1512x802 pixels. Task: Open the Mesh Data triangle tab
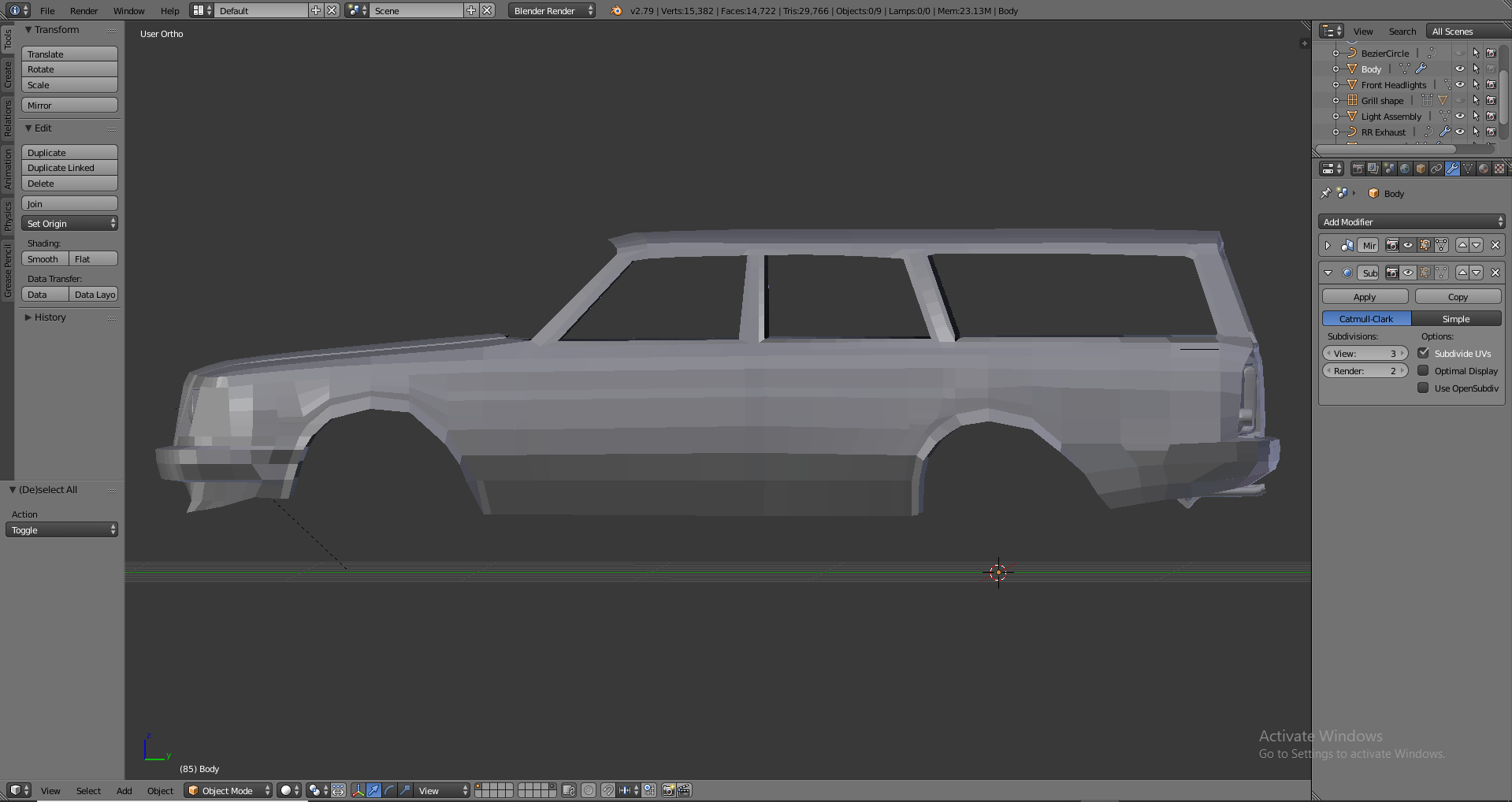pyautogui.click(x=1468, y=169)
